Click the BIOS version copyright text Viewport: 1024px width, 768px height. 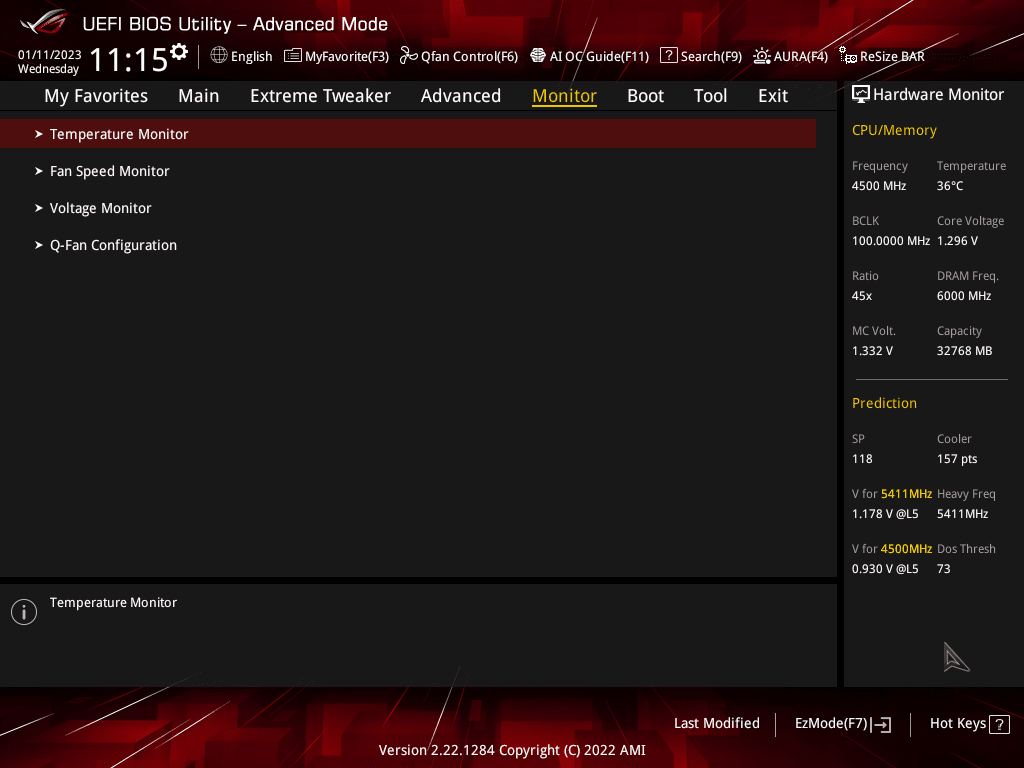(512, 750)
